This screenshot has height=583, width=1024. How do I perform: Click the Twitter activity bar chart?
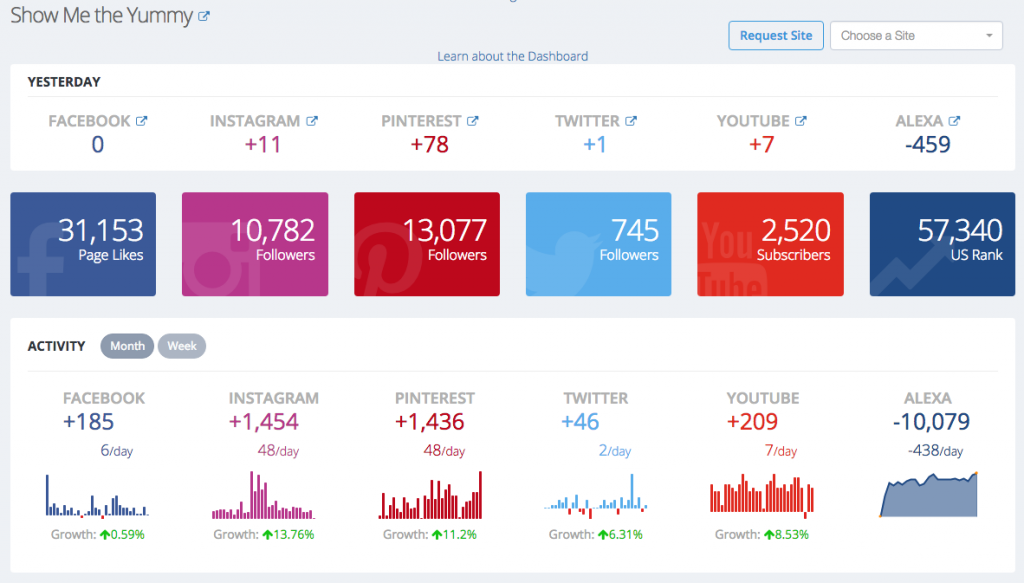[596, 496]
